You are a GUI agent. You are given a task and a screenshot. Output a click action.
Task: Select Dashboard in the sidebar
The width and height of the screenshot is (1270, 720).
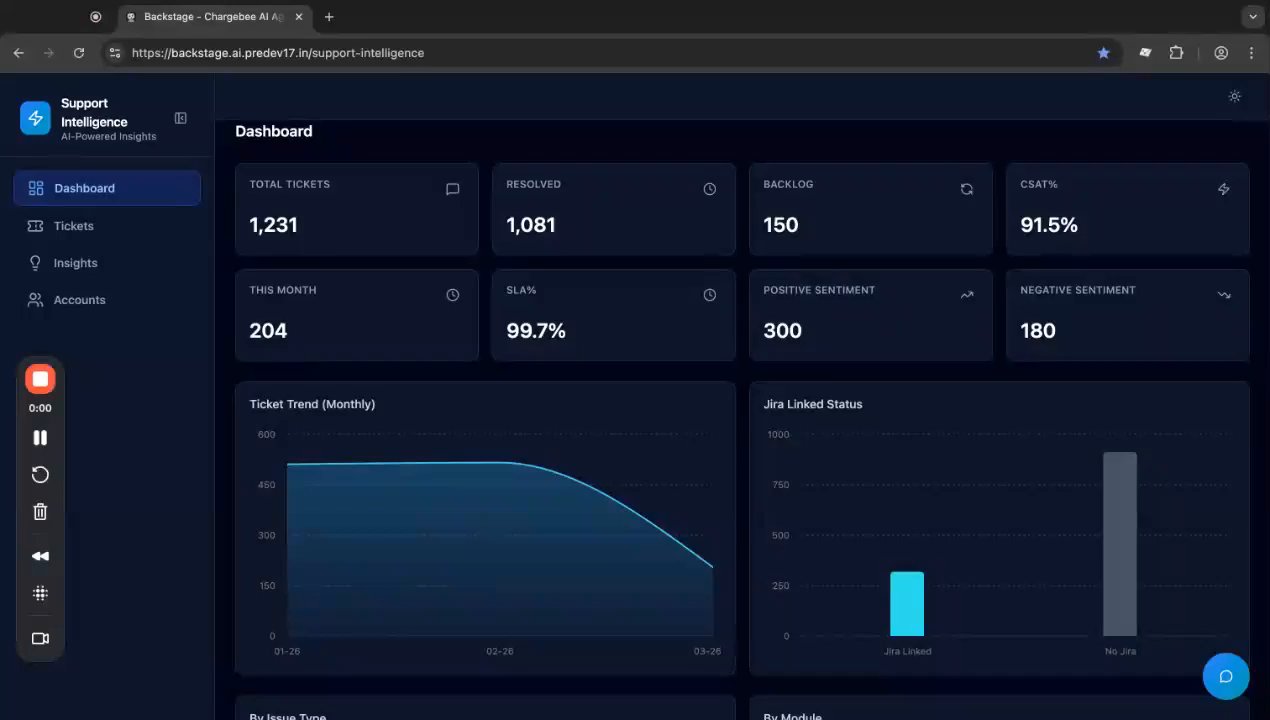pos(107,188)
